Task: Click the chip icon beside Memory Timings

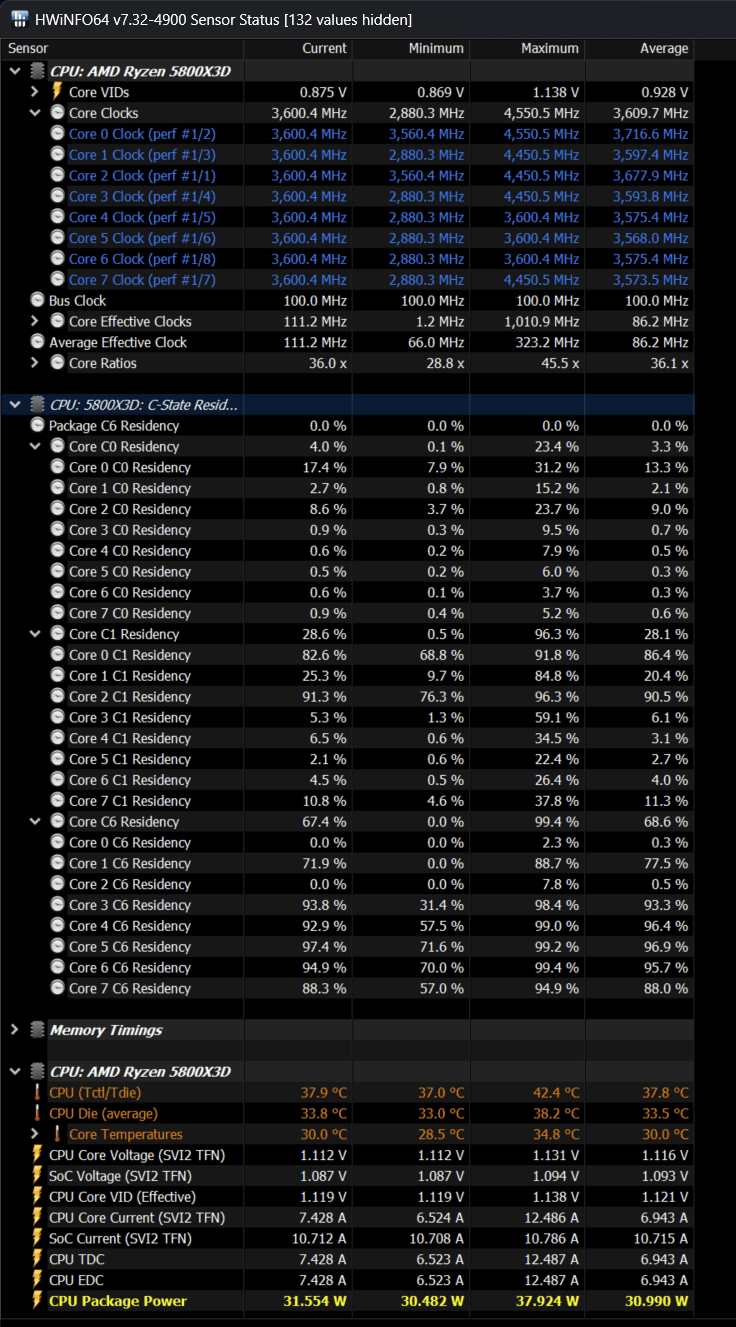Action: point(37,1030)
